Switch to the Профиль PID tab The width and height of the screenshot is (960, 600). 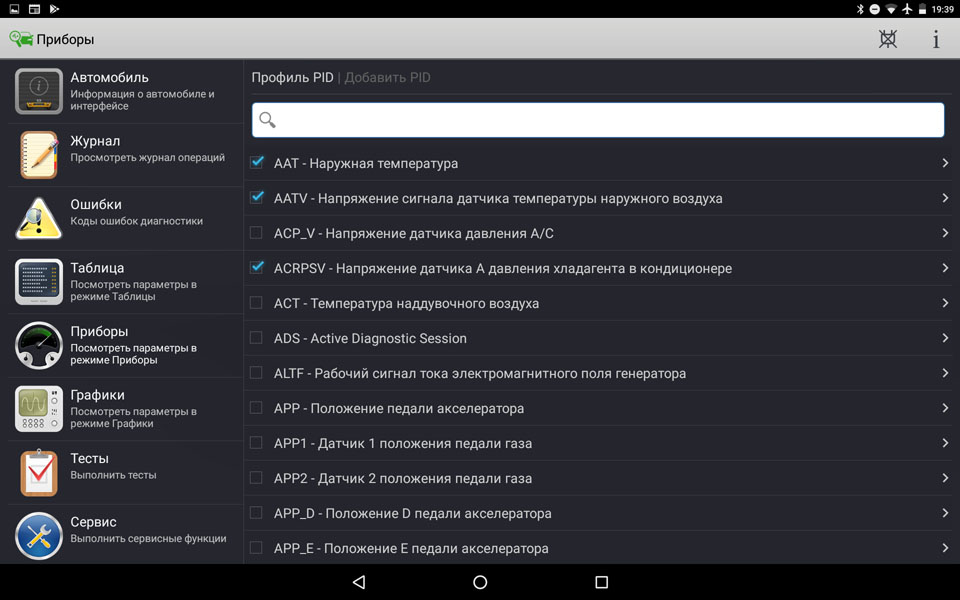click(290, 76)
